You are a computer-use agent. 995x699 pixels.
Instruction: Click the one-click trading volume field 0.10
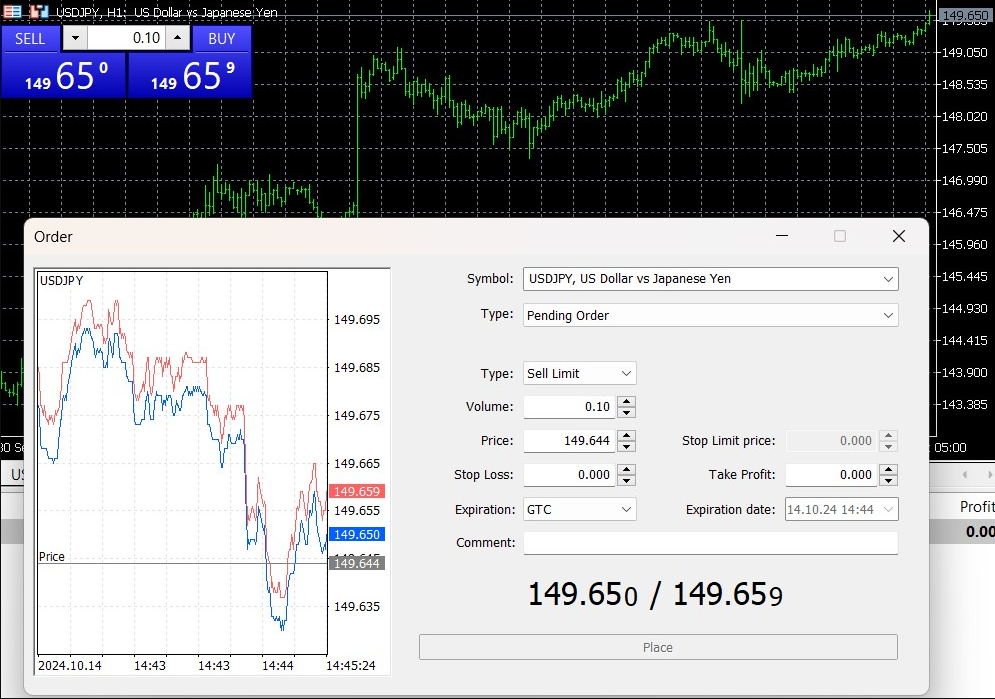[126, 38]
